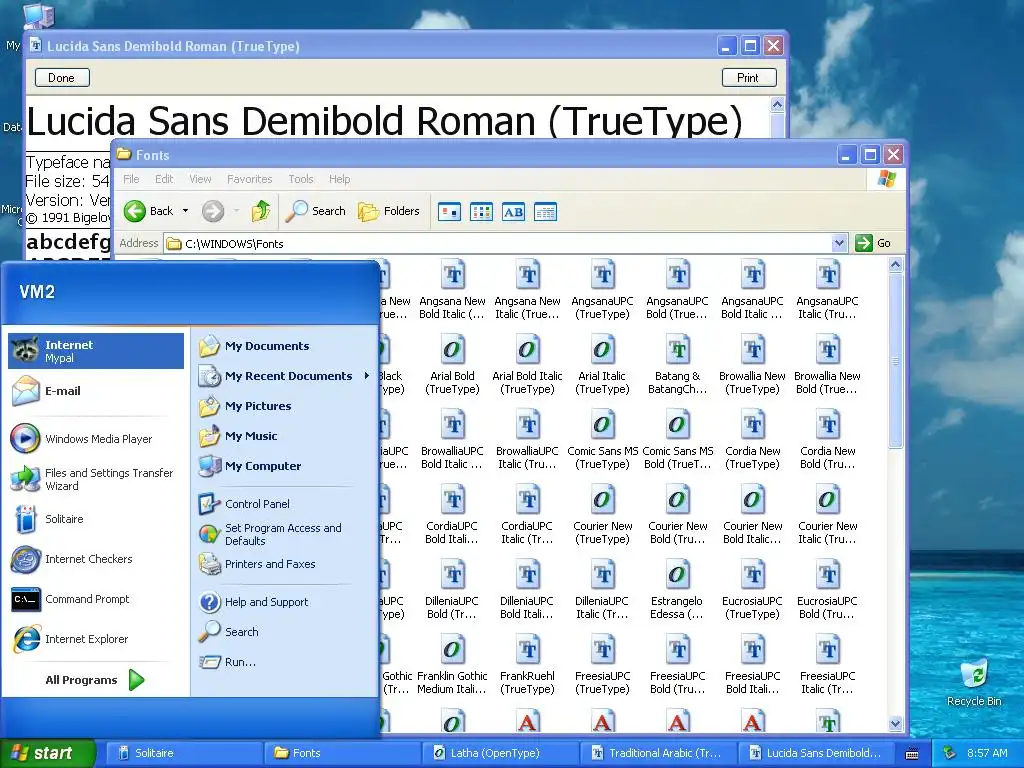Open Internet Explorer from Start menu

coord(96,639)
